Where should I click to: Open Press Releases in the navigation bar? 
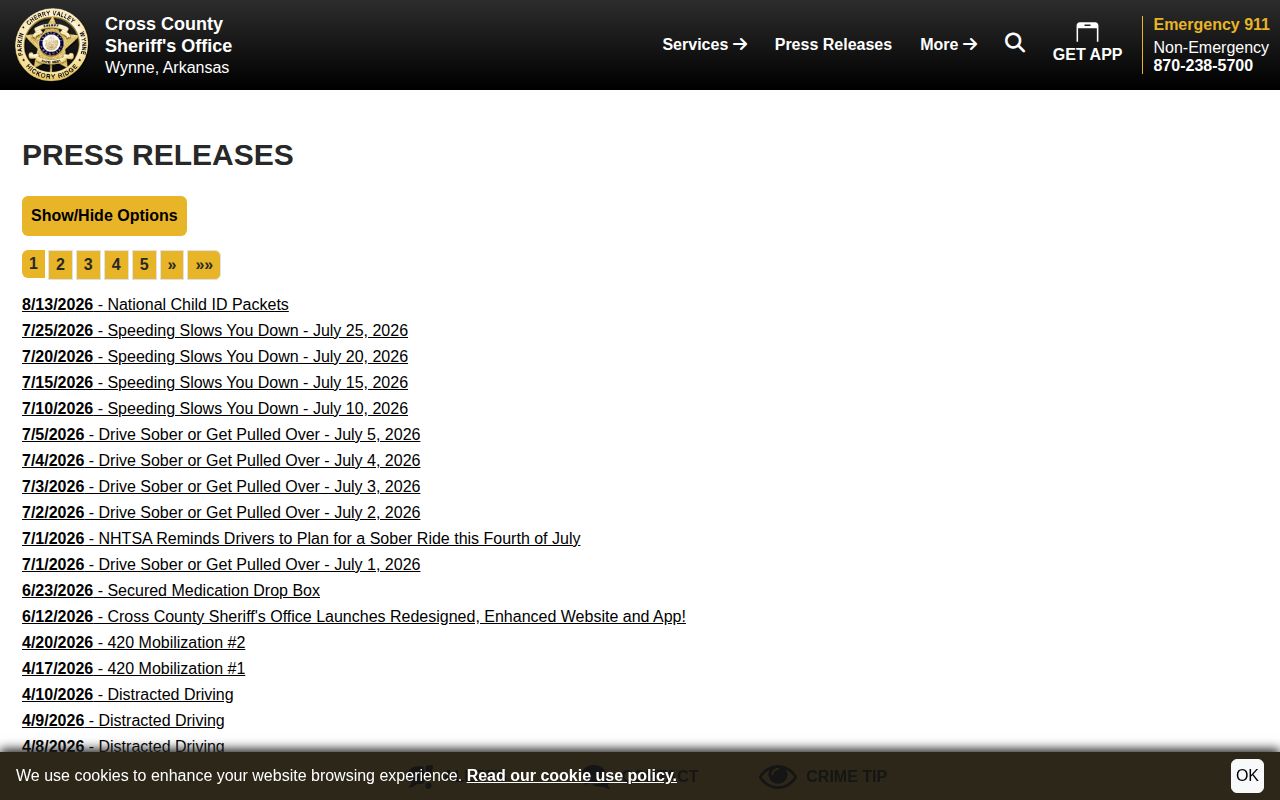833,44
